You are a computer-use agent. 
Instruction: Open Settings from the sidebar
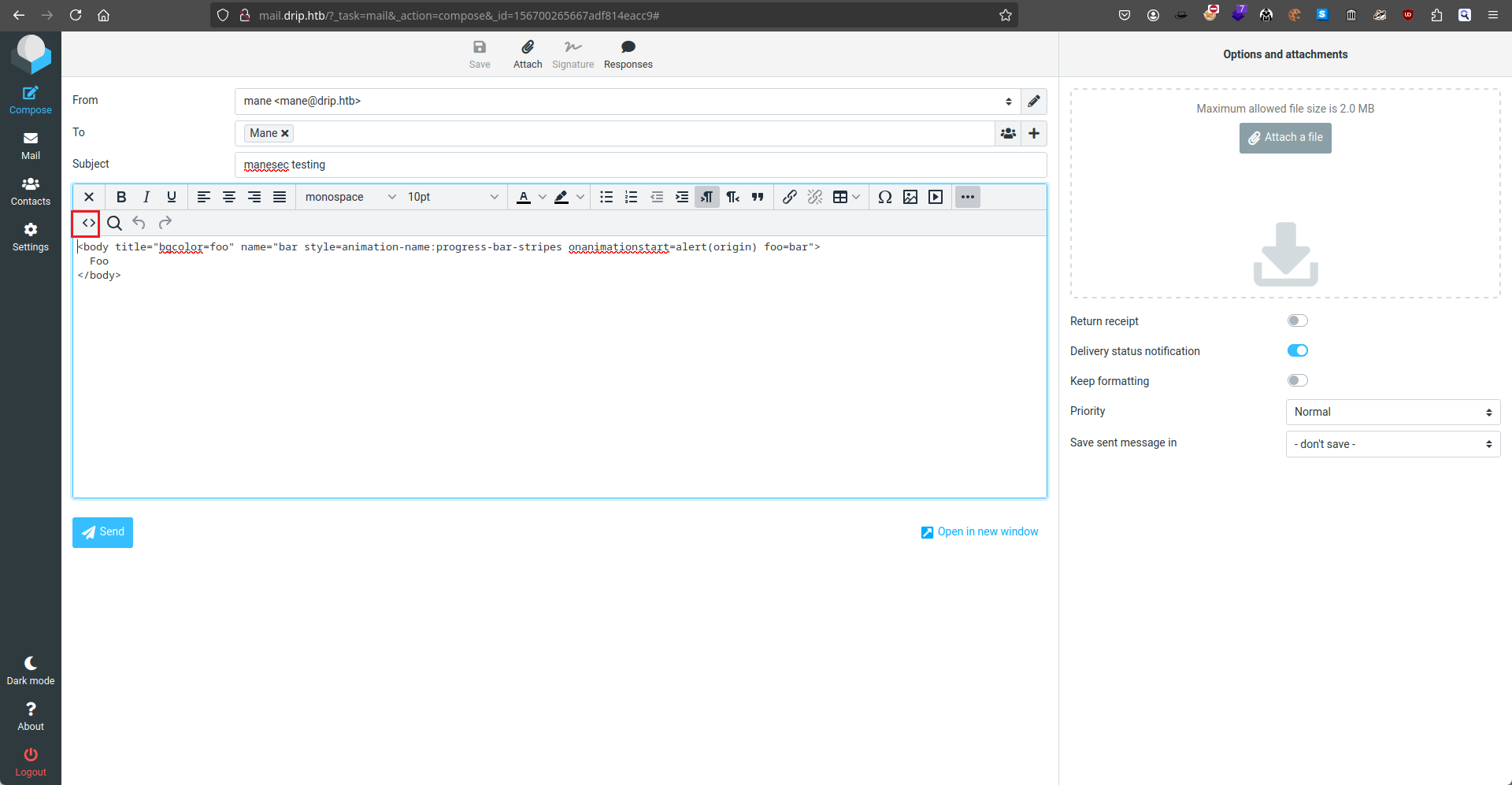coord(31,237)
